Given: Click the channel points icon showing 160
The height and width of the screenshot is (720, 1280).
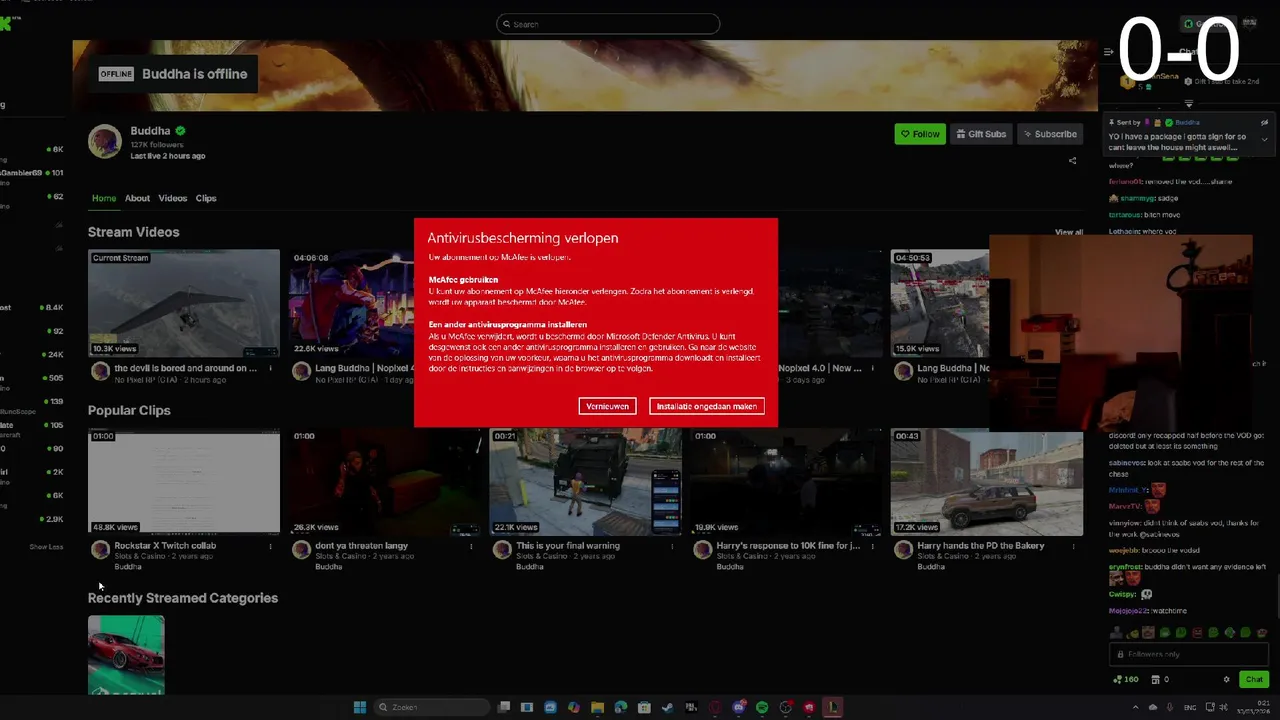Looking at the screenshot, I should (1126, 679).
